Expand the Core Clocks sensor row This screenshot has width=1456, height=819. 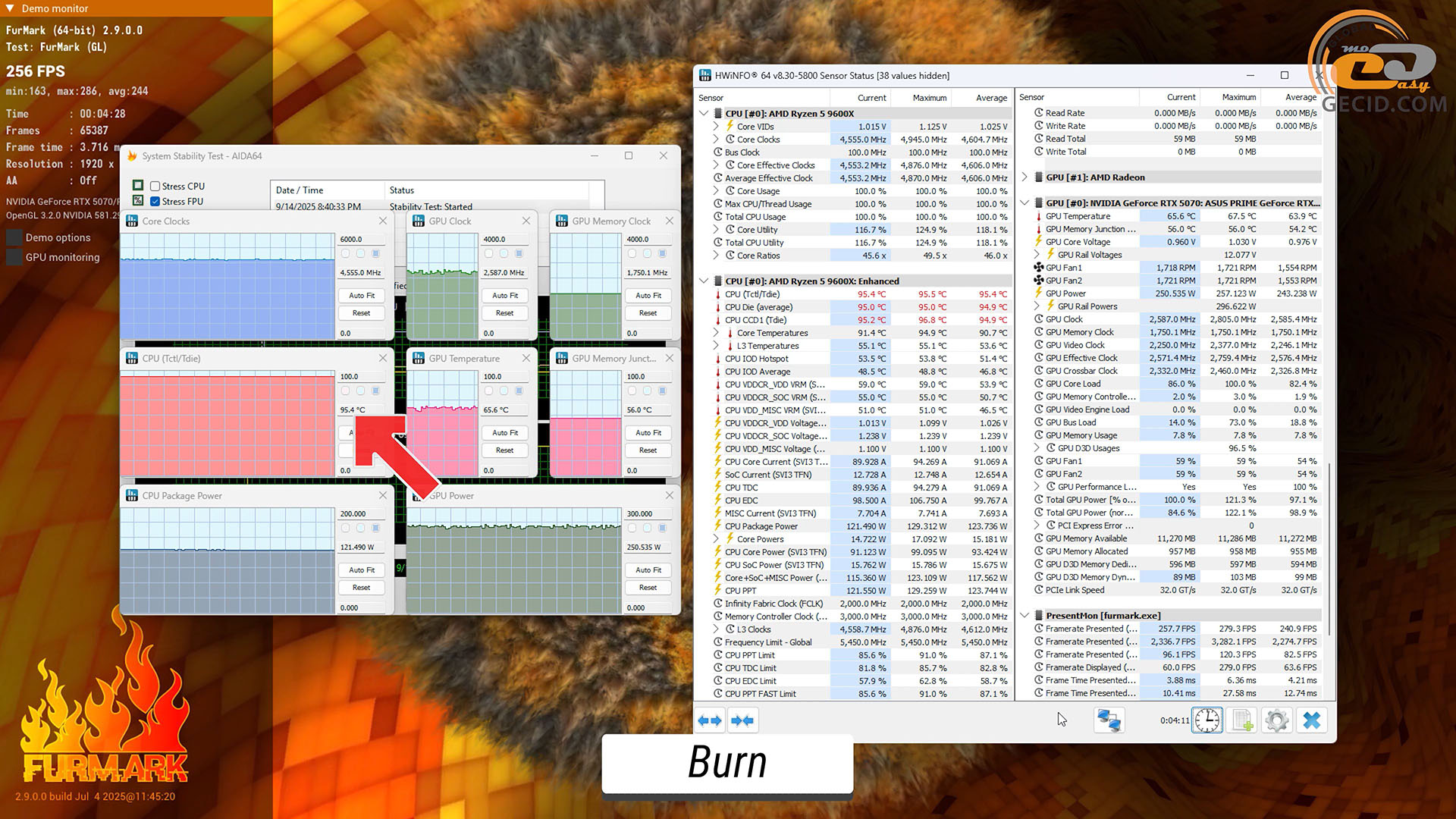click(x=716, y=140)
